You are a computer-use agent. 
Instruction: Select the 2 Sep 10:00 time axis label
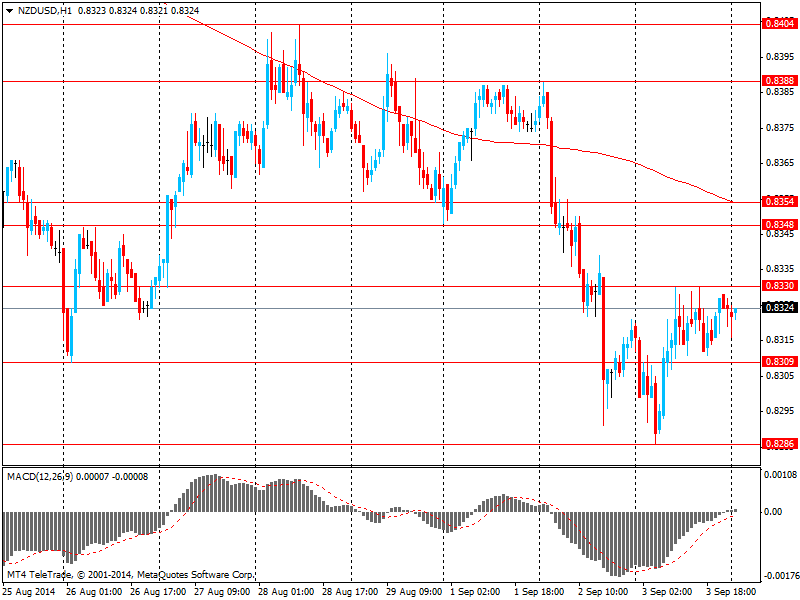[604, 592]
